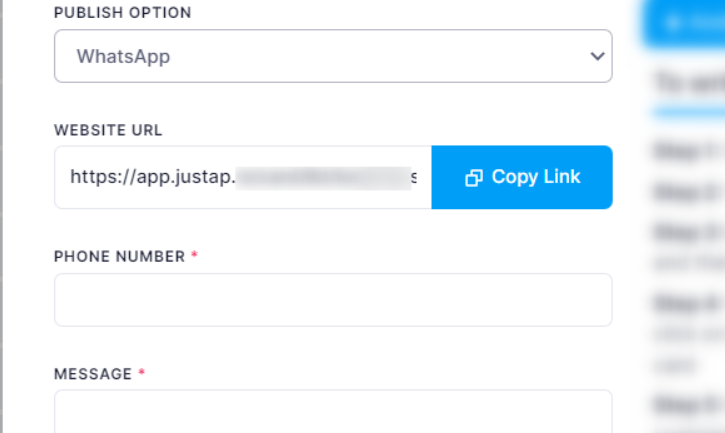725x433 pixels.
Task: Click the WEBSITE URL label
Action: click(108, 130)
